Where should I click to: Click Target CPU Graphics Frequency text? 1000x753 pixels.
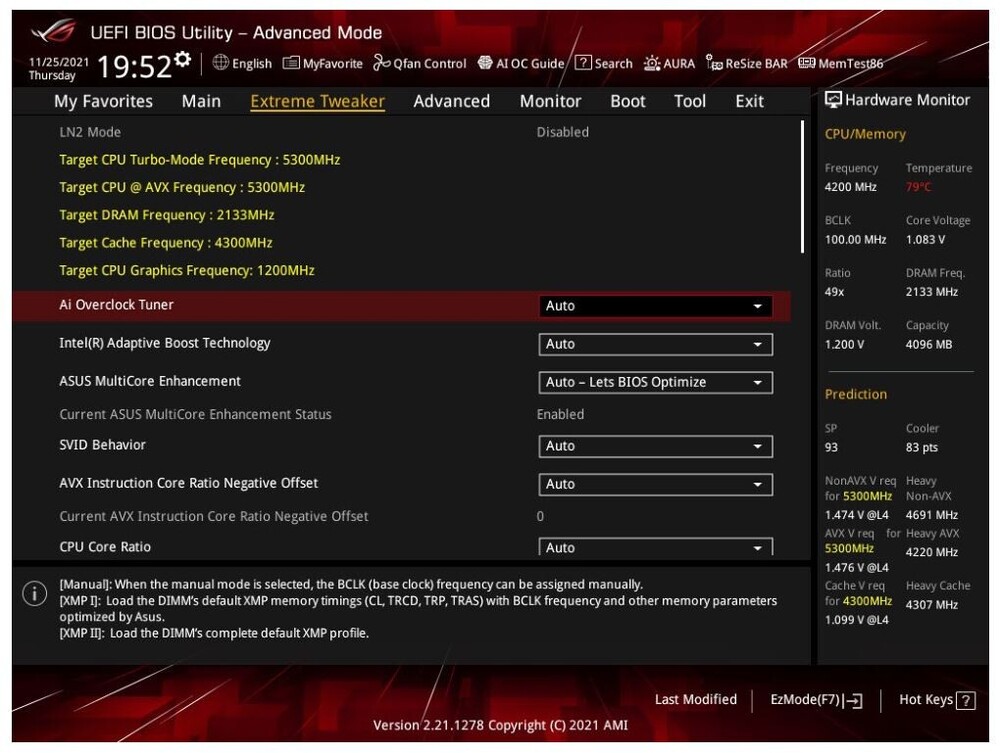tap(187, 270)
